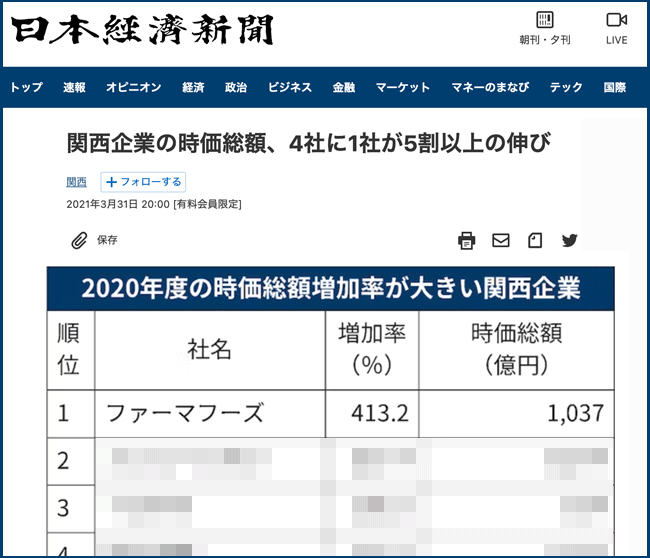This screenshot has width=650, height=558.
Task: Share the article via the envelope icon
Action: coord(501,240)
